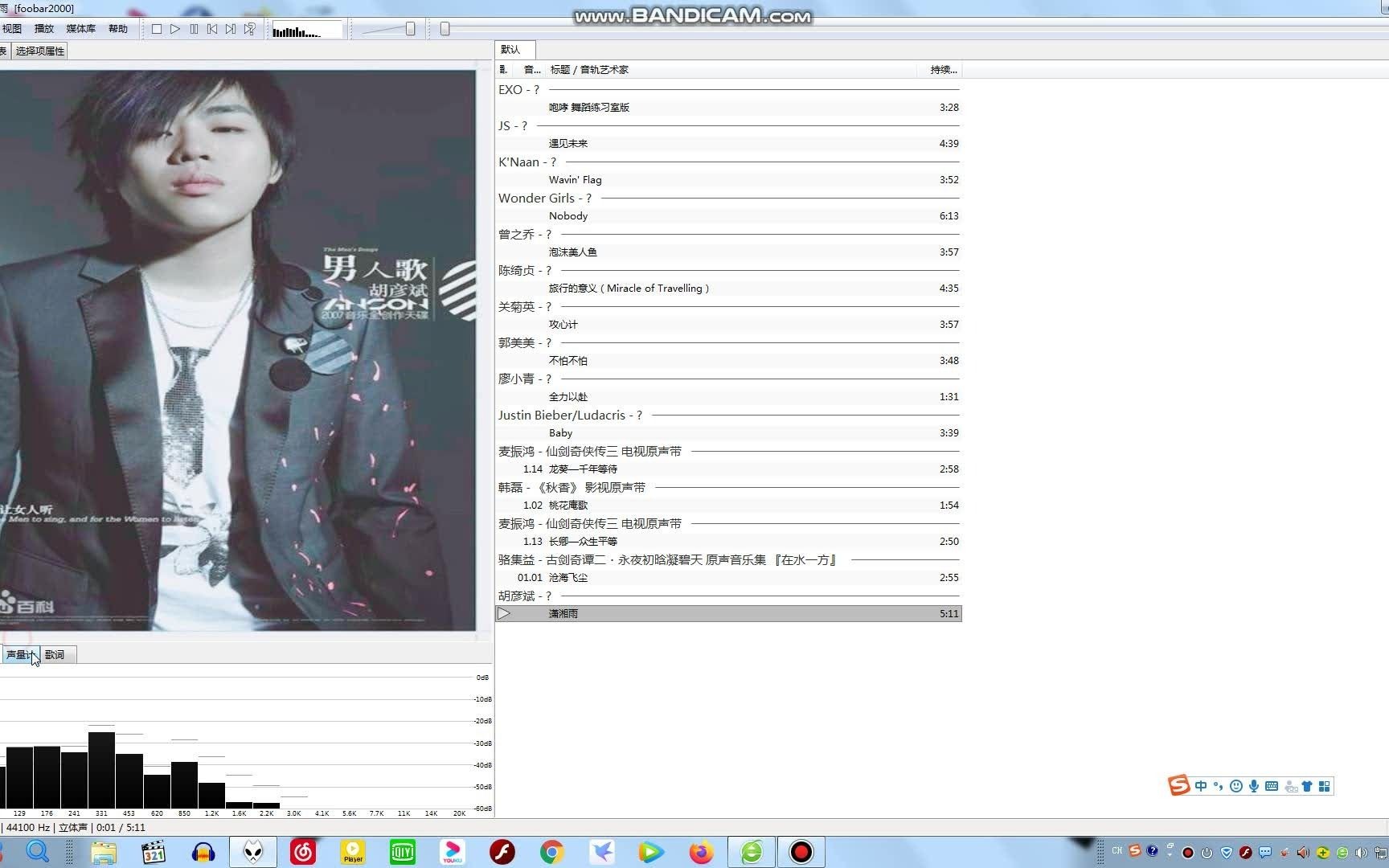Select the track Wavin' Flag
The width and height of the screenshot is (1389, 868).
click(728, 179)
